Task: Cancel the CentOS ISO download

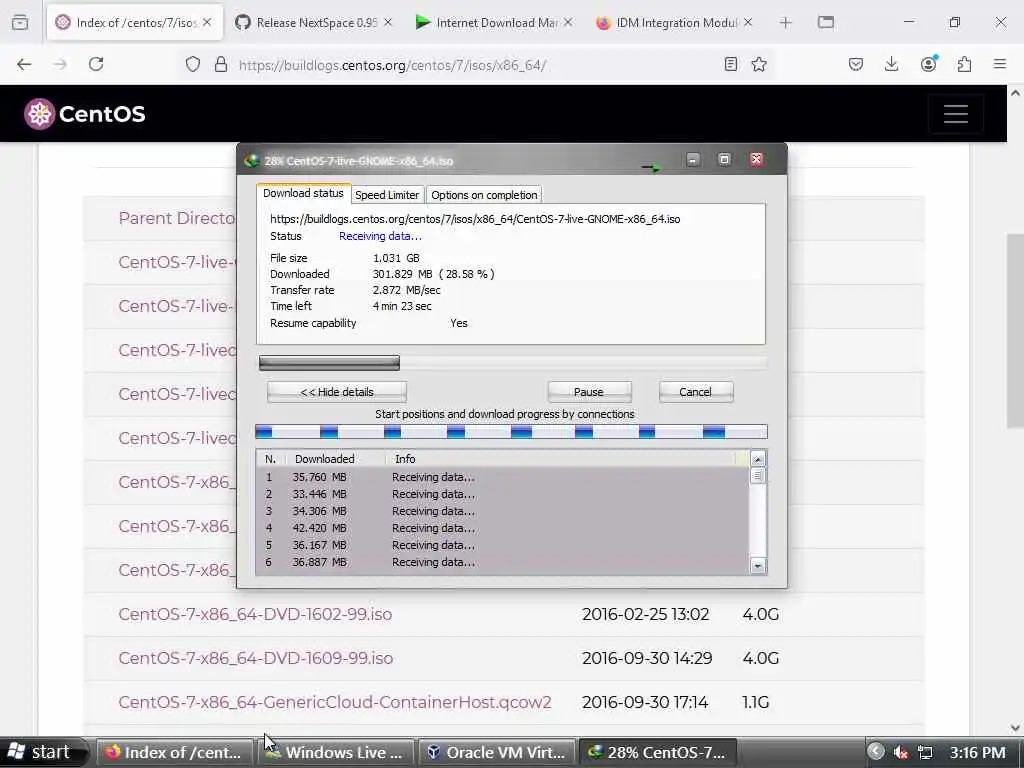Action: pos(696,392)
